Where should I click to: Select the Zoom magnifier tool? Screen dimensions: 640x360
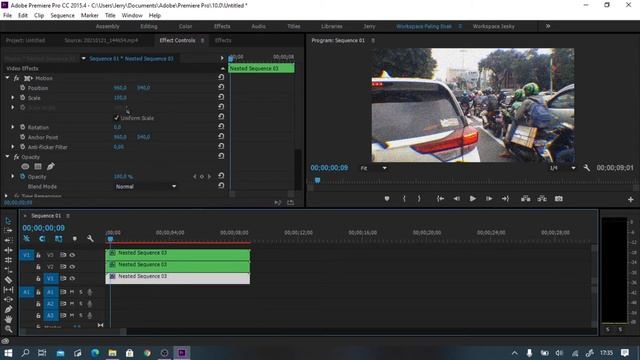tap(8, 329)
